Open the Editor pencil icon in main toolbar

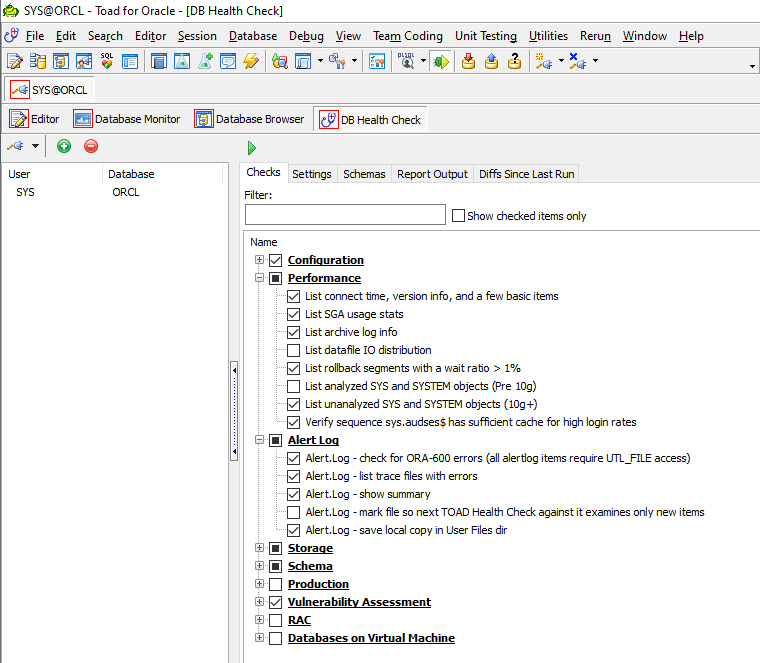tap(15, 62)
